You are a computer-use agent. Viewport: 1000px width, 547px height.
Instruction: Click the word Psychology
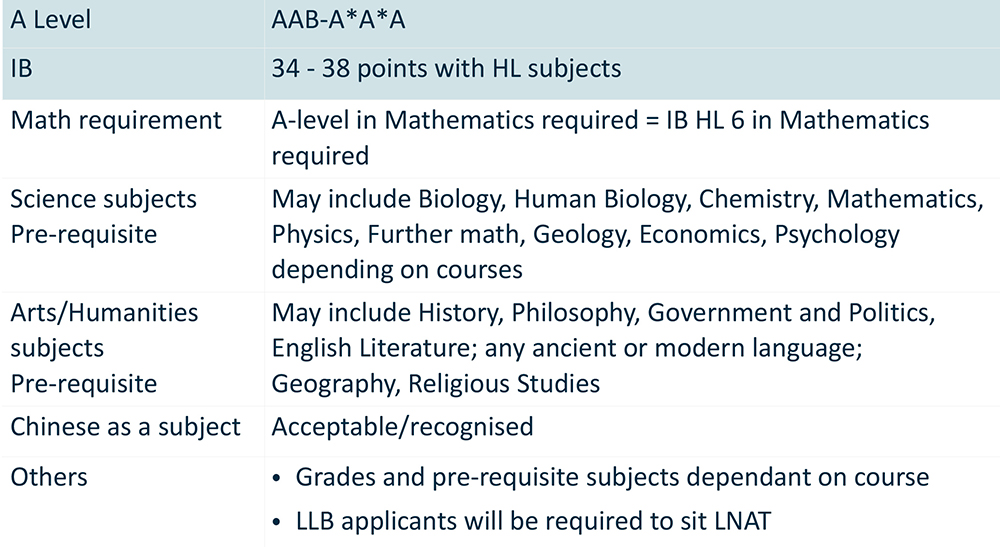836,235
